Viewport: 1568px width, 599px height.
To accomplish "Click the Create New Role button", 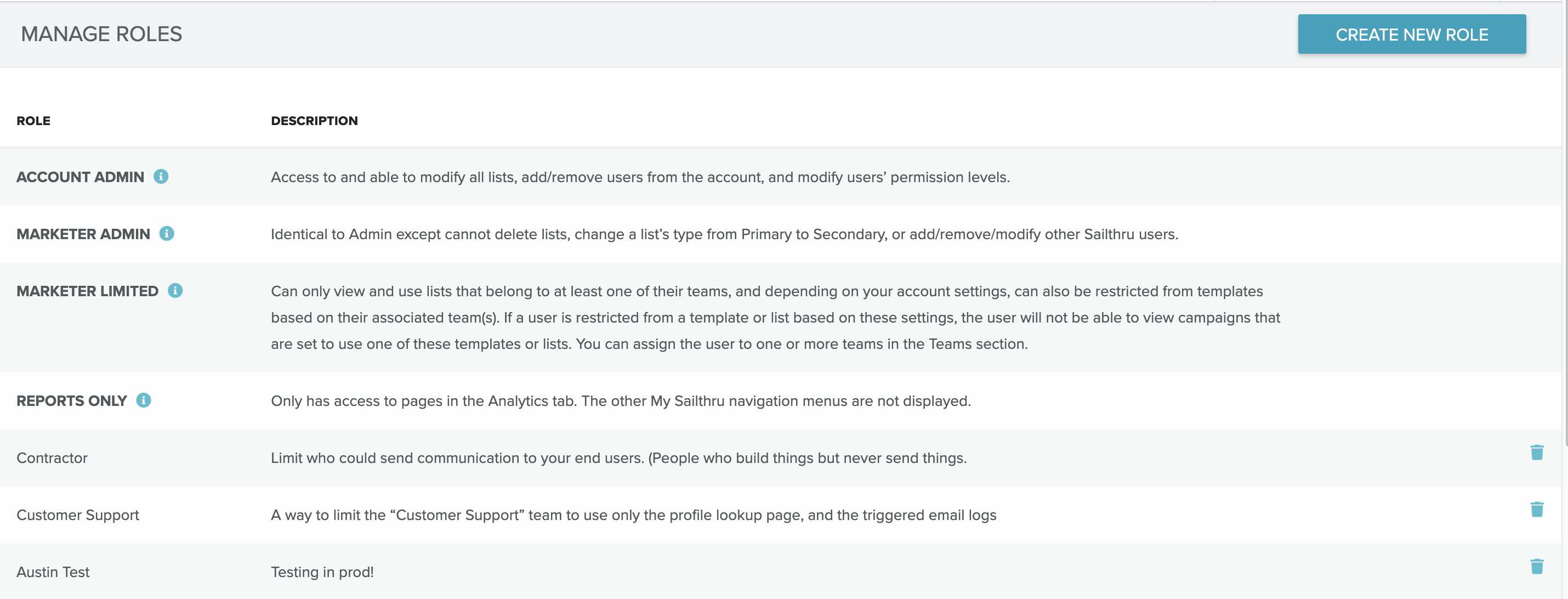I will (1411, 35).
